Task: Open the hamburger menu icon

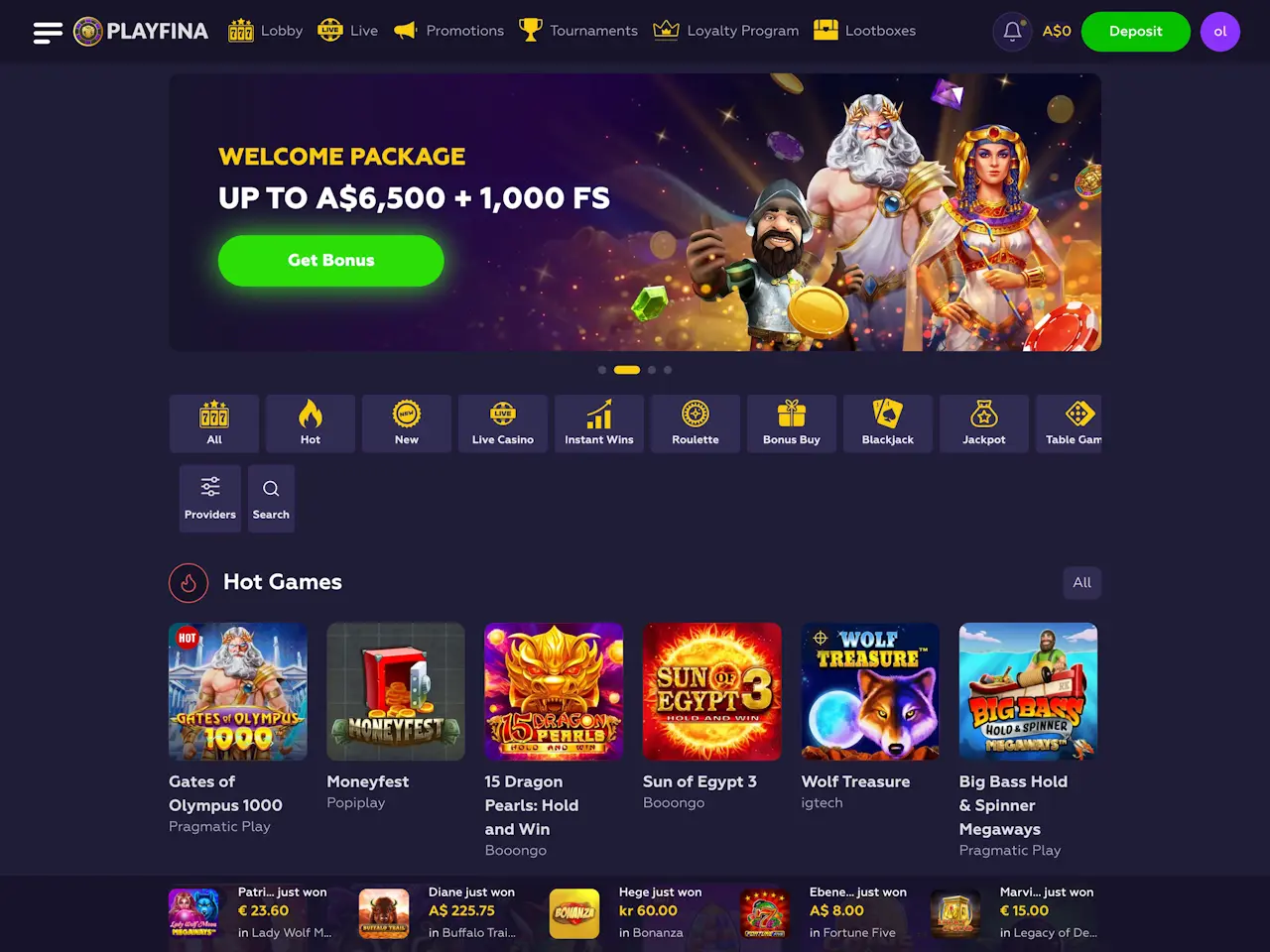Action: point(48,32)
